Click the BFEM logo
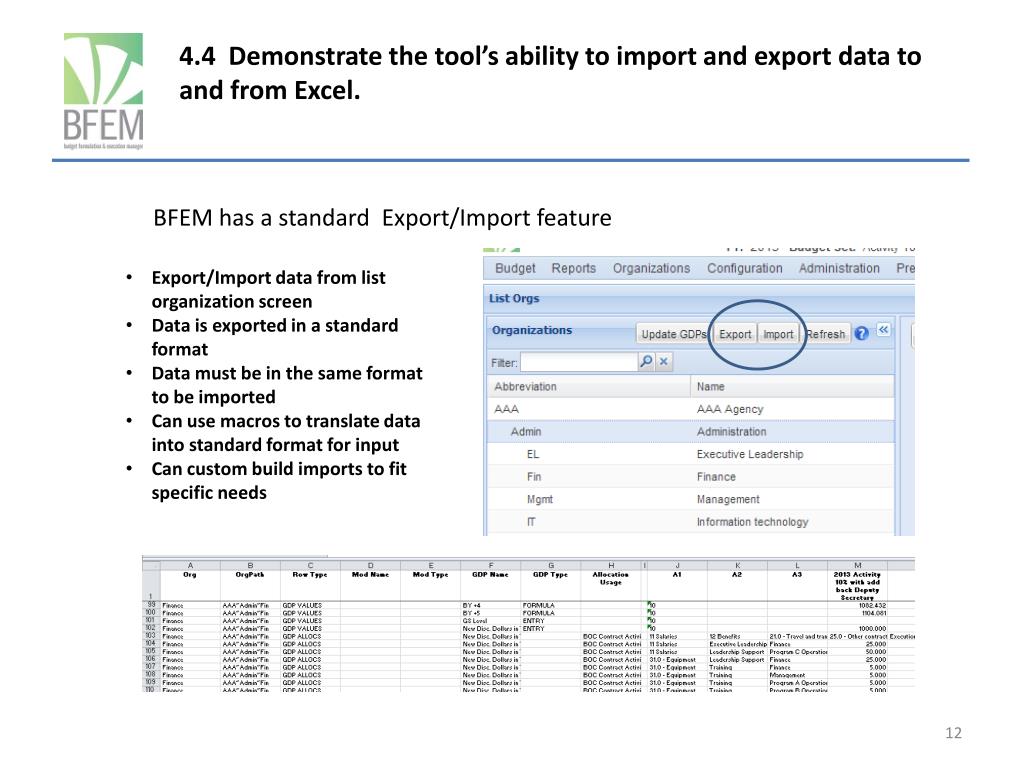The image size is (1024, 768). pyautogui.click(x=103, y=91)
